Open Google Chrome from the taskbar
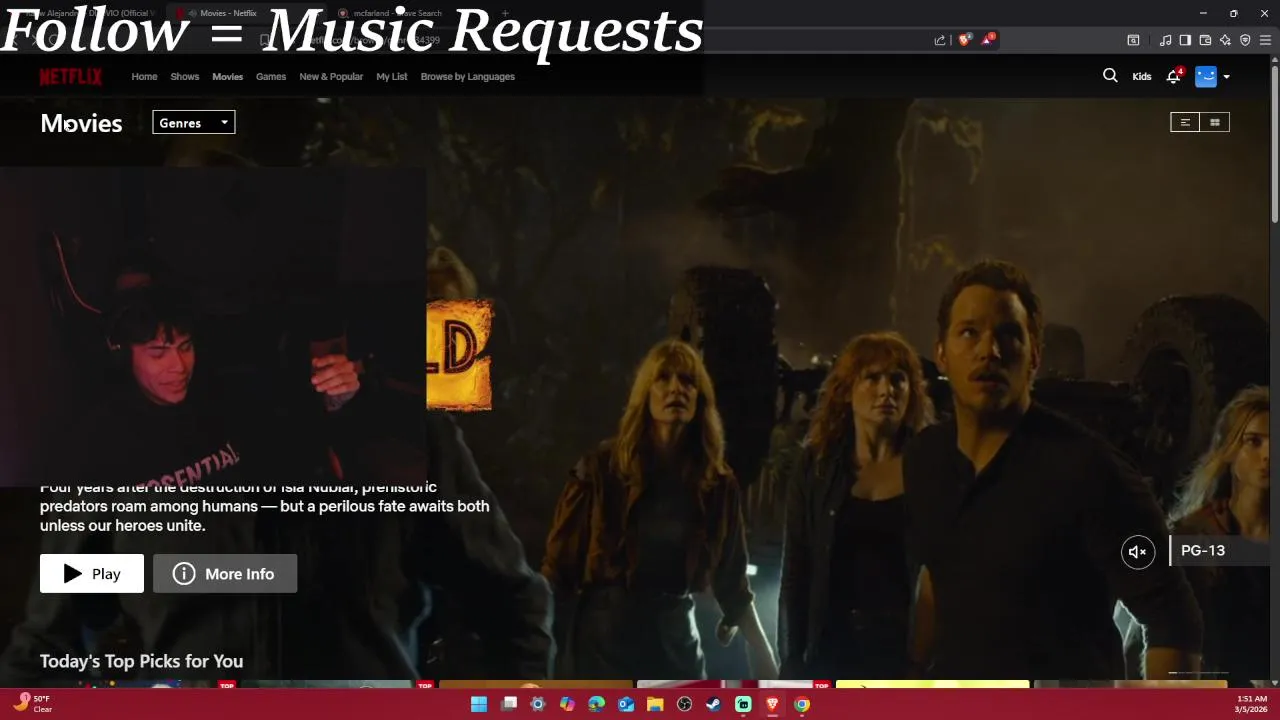The width and height of the screenshot is (1280, 720). (802, 704)
